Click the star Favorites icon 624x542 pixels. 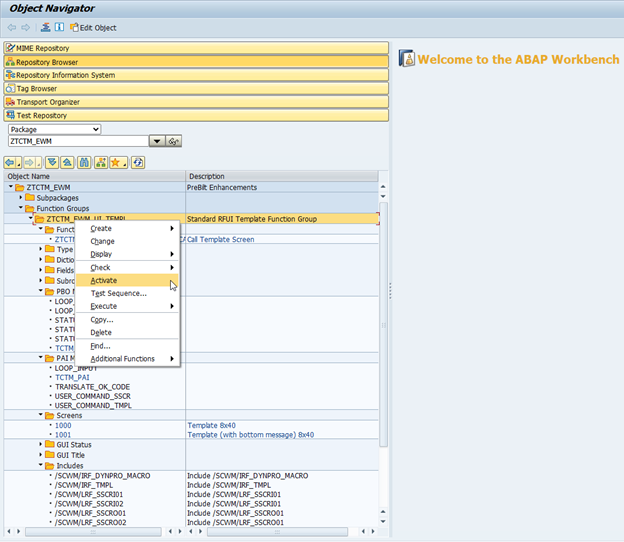(117, 162)
